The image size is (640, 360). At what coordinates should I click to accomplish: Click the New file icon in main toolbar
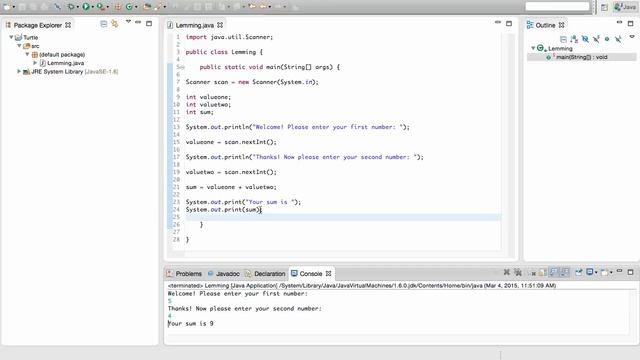tap(7, 7)
